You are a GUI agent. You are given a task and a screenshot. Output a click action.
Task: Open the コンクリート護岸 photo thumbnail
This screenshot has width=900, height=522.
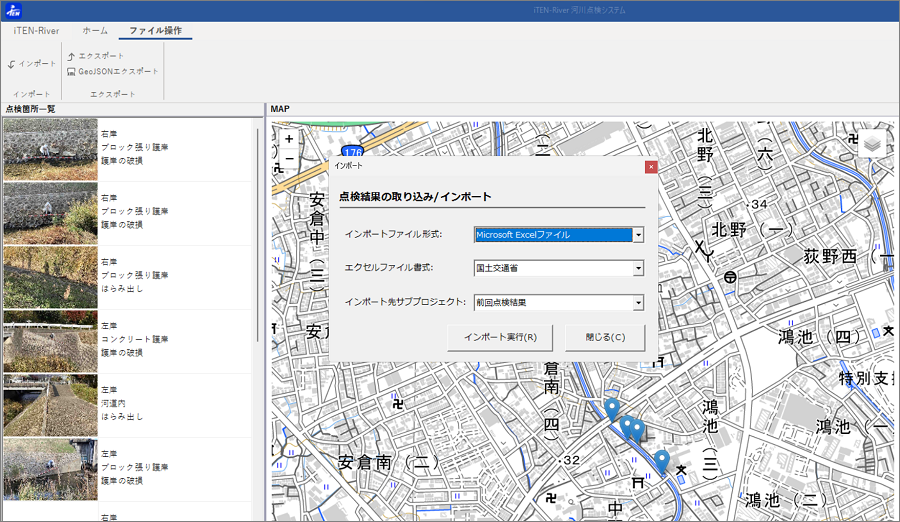tap(51, 342)
